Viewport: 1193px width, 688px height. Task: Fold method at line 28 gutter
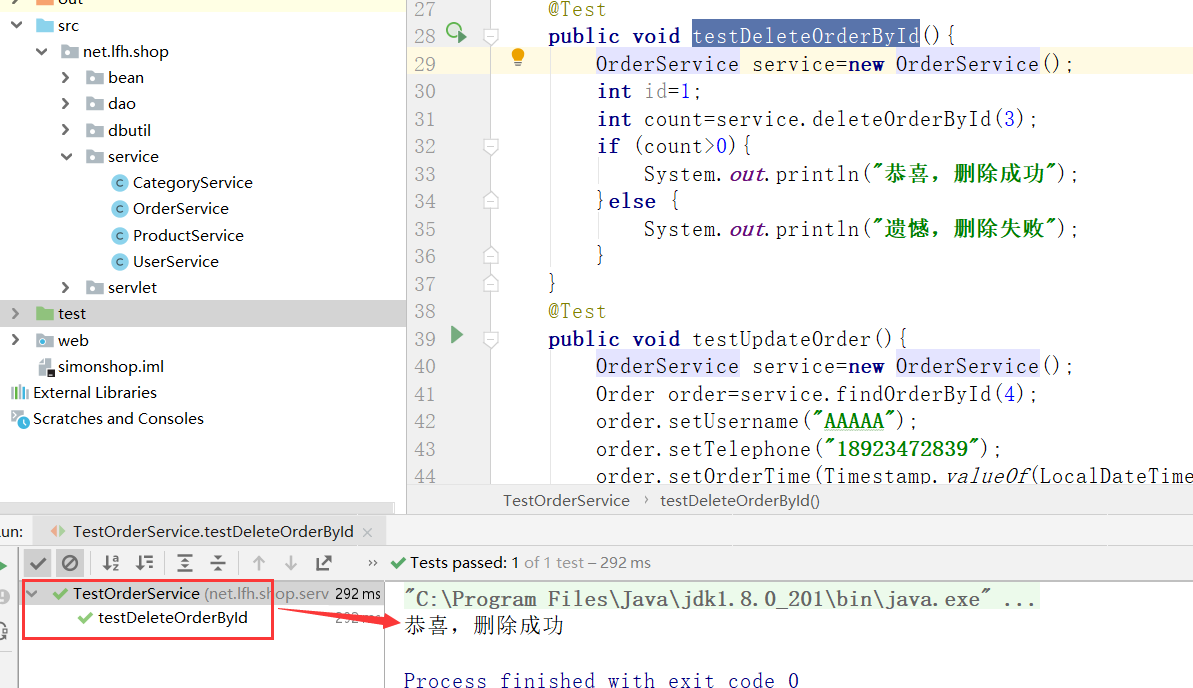tap(491, 36)
